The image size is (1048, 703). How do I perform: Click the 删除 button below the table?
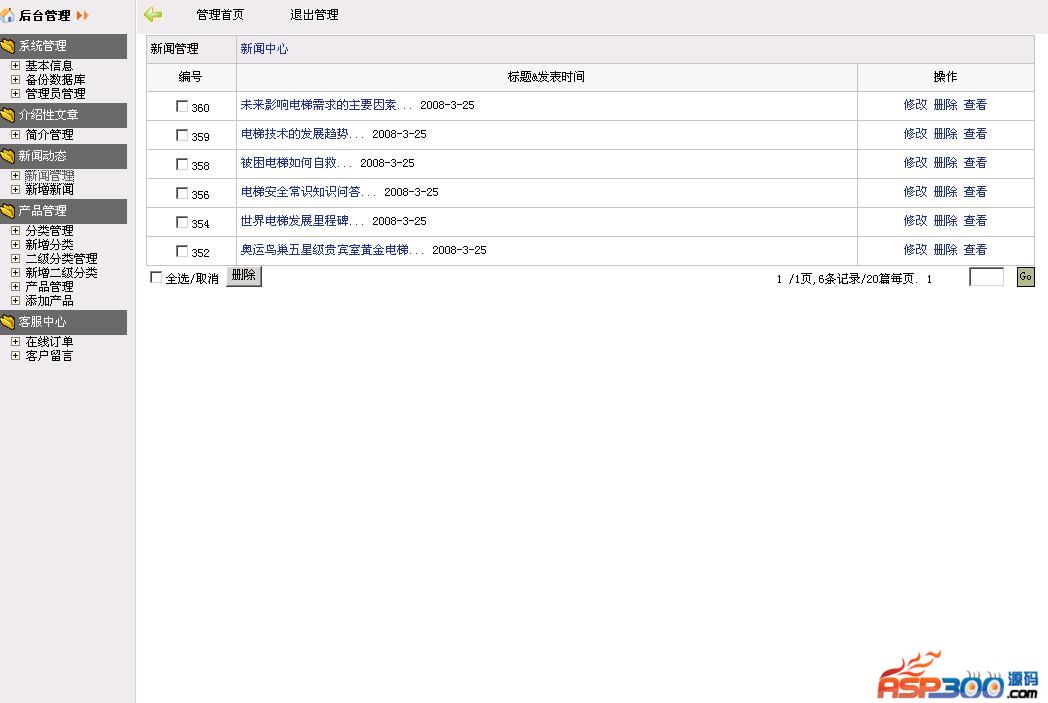pyautogui.click(x=244, y=276)
